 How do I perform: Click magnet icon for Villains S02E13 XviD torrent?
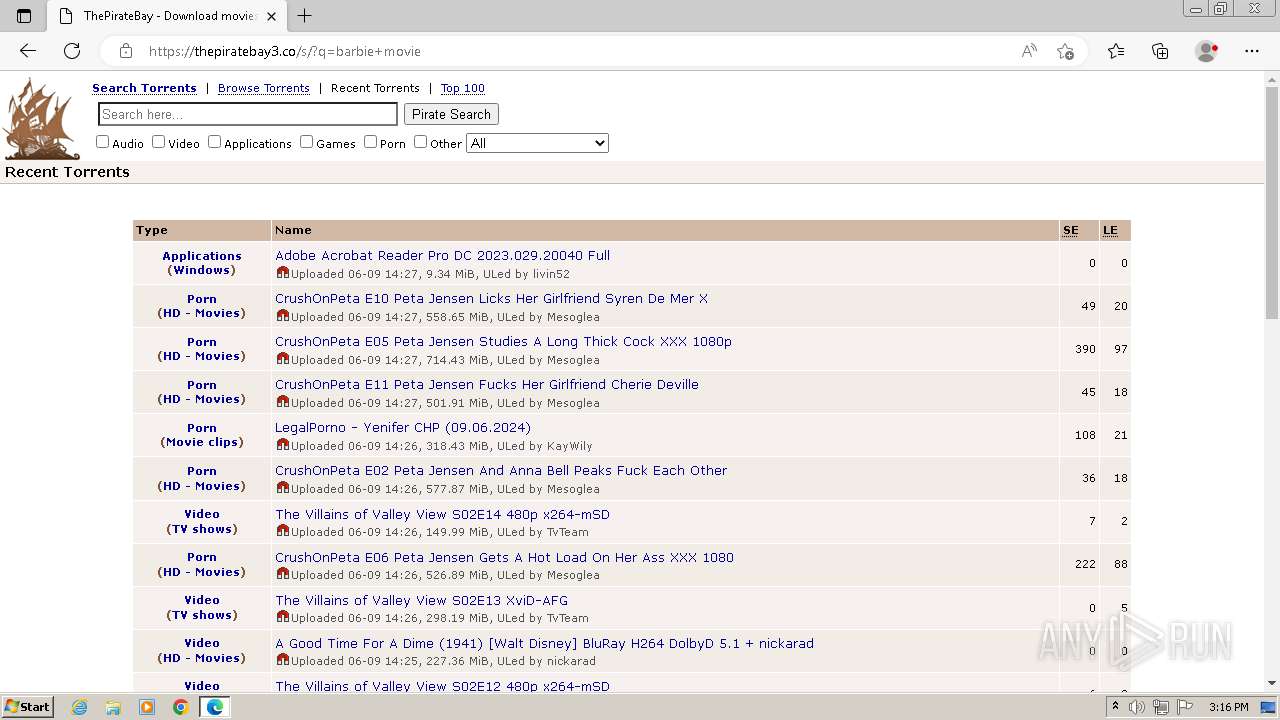click(282, 617)
